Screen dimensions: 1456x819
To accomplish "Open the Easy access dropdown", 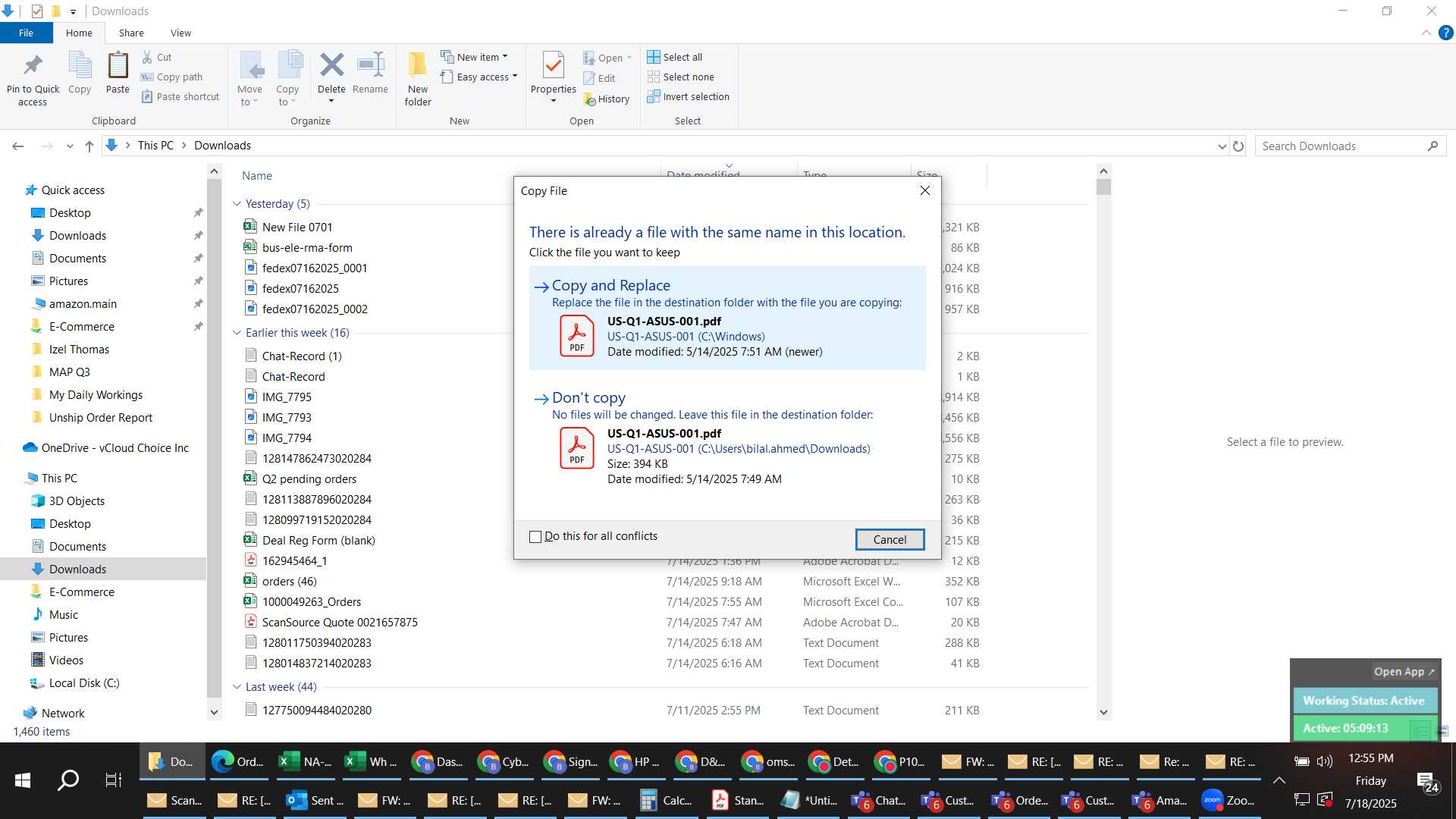I will [479, 77].
